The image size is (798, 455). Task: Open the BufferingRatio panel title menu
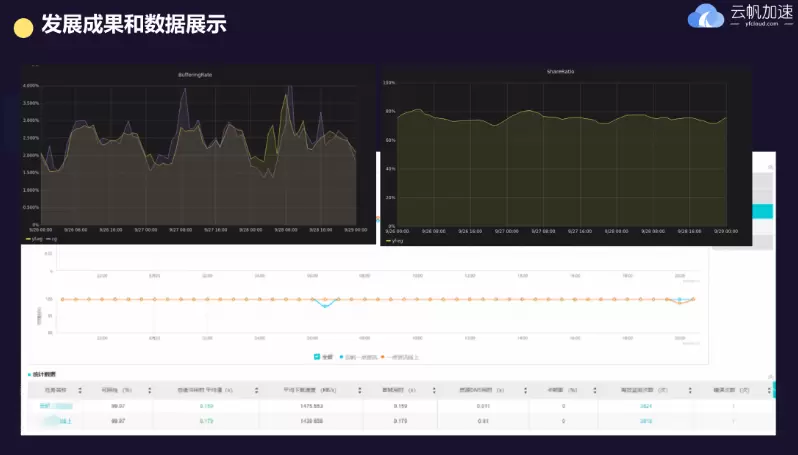191,73
